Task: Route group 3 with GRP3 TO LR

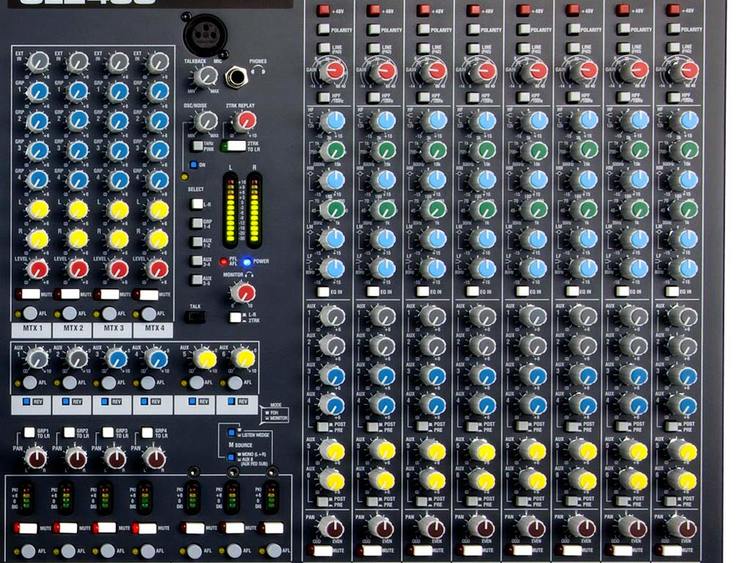Action: 108,432
